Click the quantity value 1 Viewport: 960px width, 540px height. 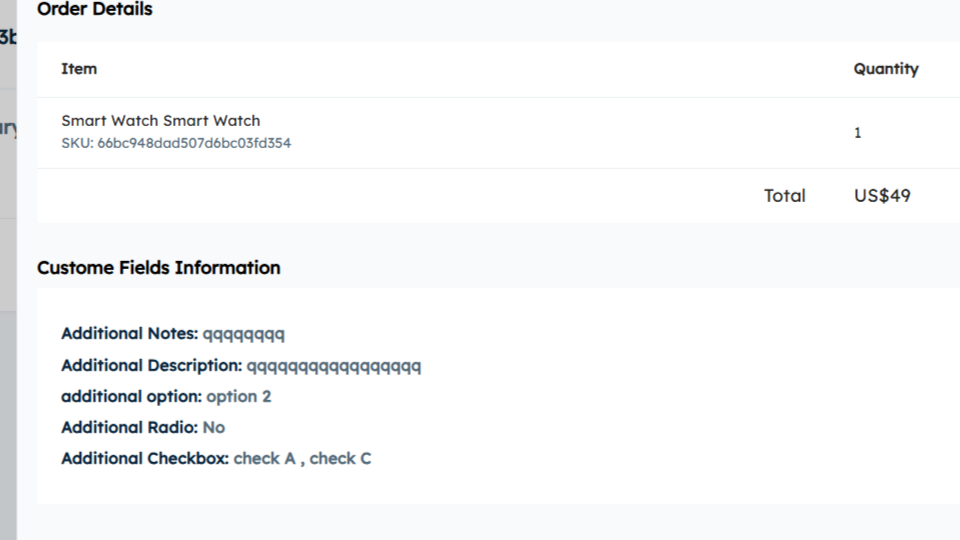[x=857, y=133]
